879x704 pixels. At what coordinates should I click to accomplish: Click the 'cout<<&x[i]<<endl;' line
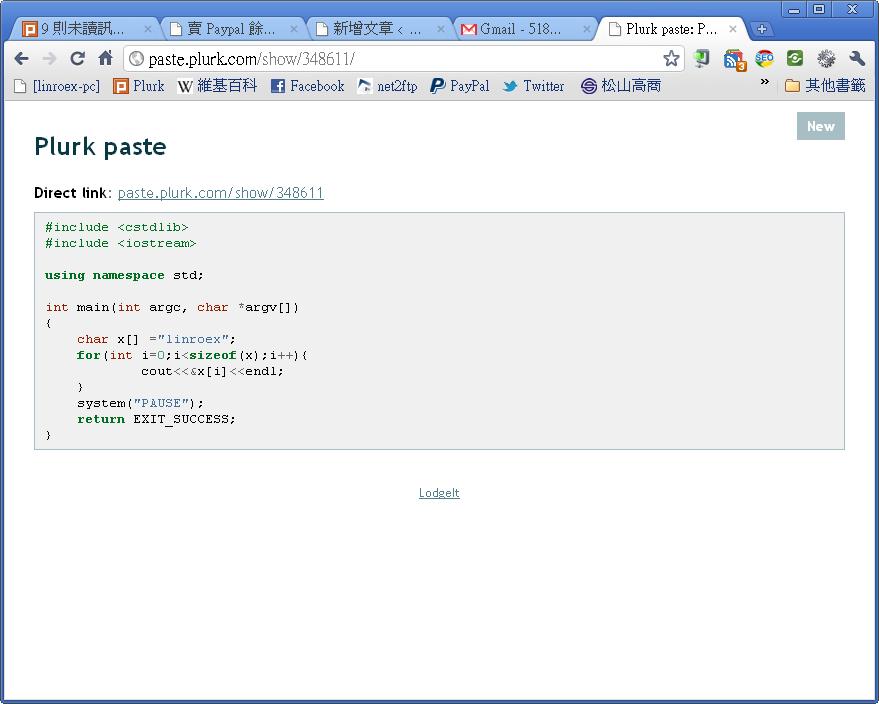point(212,371)
